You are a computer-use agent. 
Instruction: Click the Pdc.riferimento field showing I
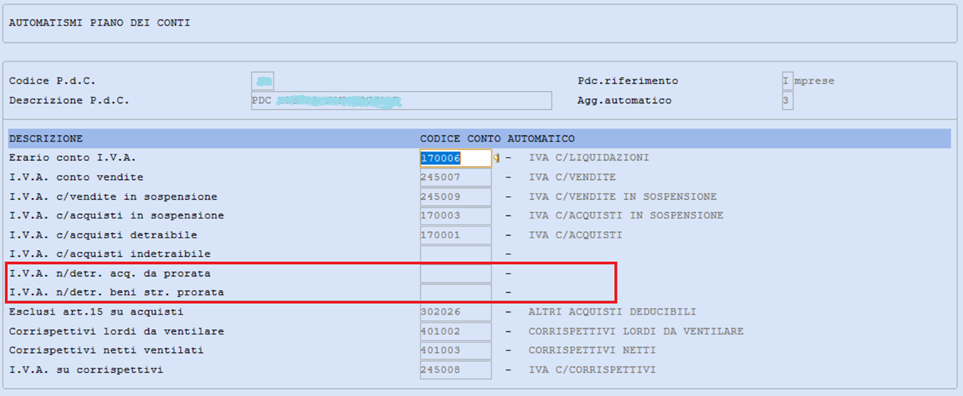click(787, 81)
